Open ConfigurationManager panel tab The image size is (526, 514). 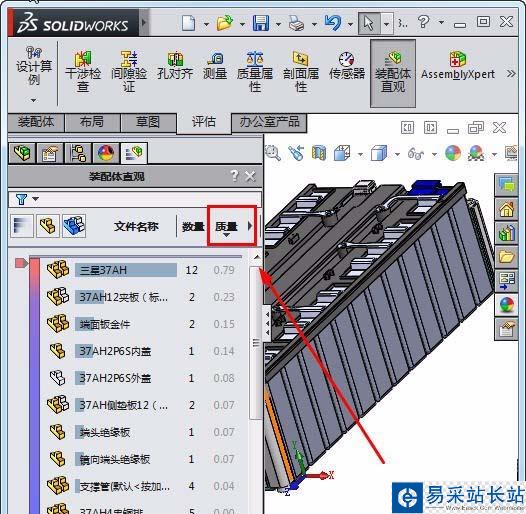point(78,153)
